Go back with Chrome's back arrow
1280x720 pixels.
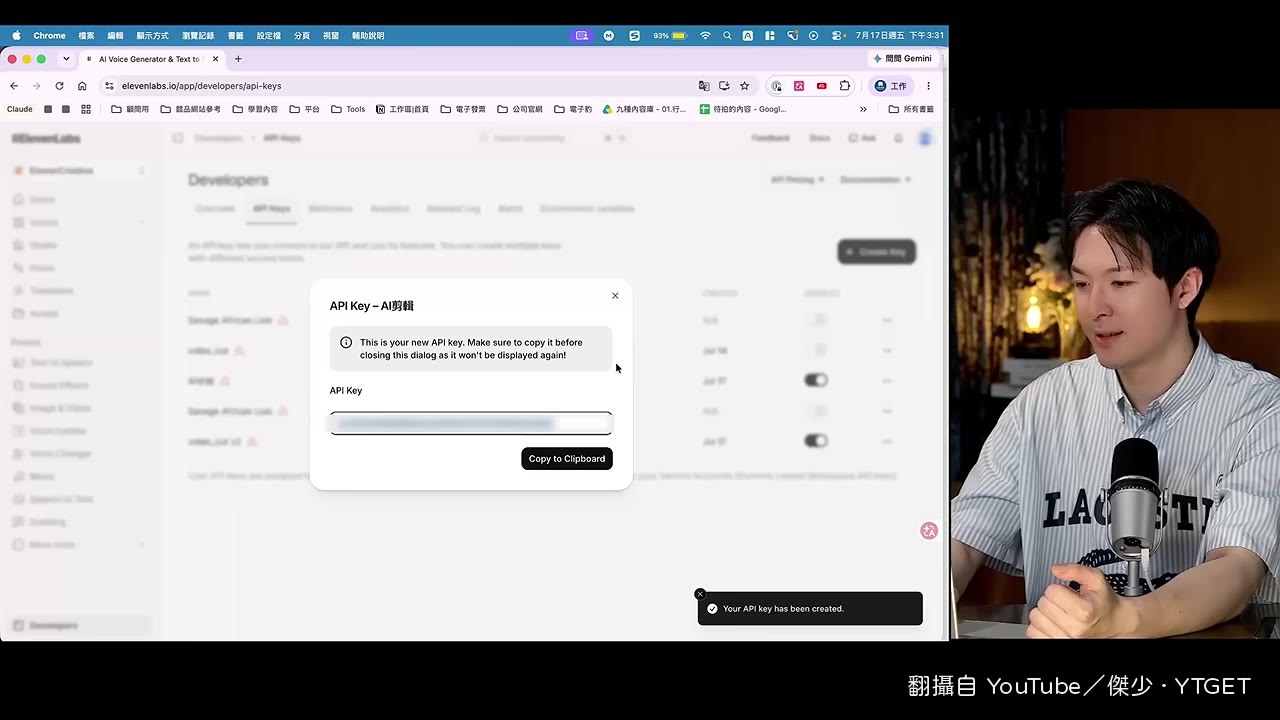tap(14, 86)
